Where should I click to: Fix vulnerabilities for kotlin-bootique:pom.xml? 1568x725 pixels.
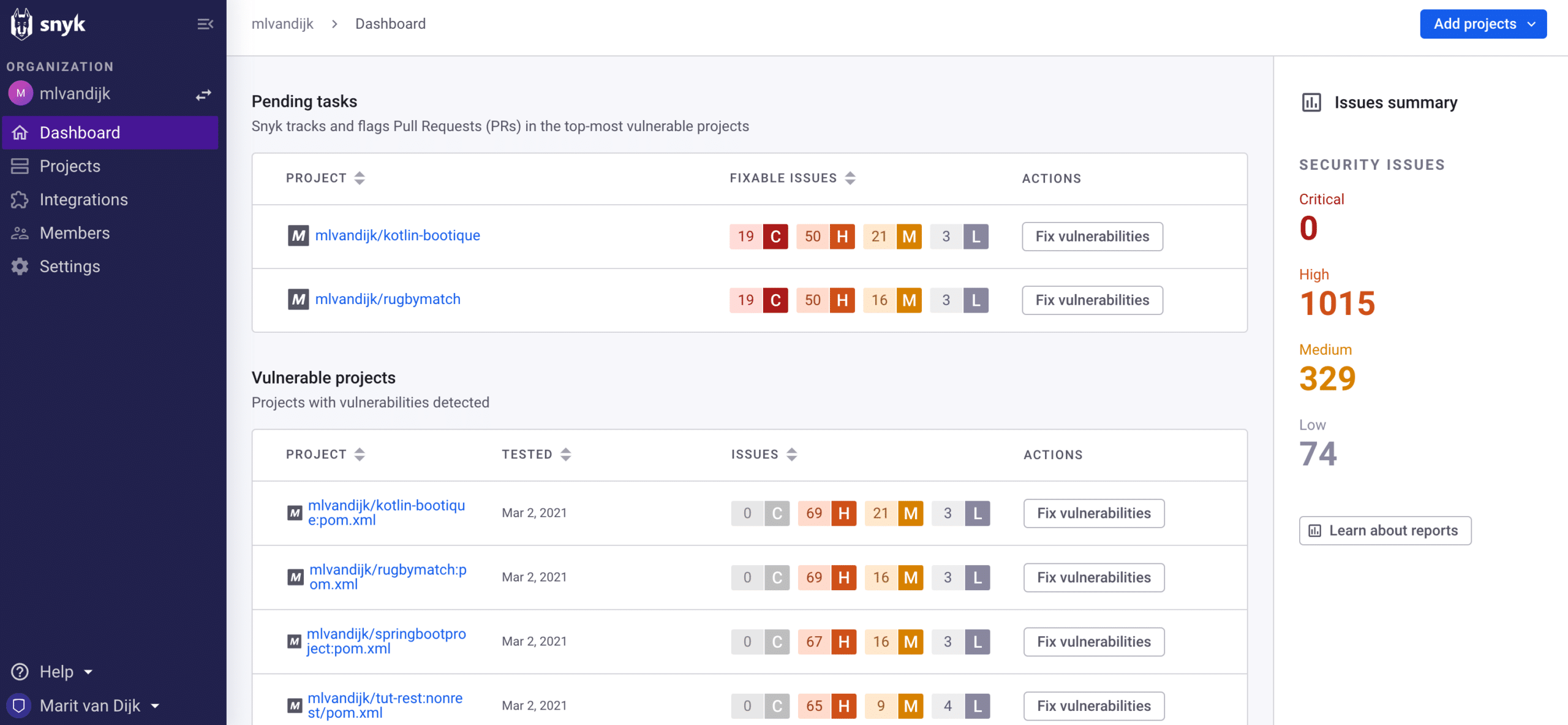click(x=1094, y=514)
